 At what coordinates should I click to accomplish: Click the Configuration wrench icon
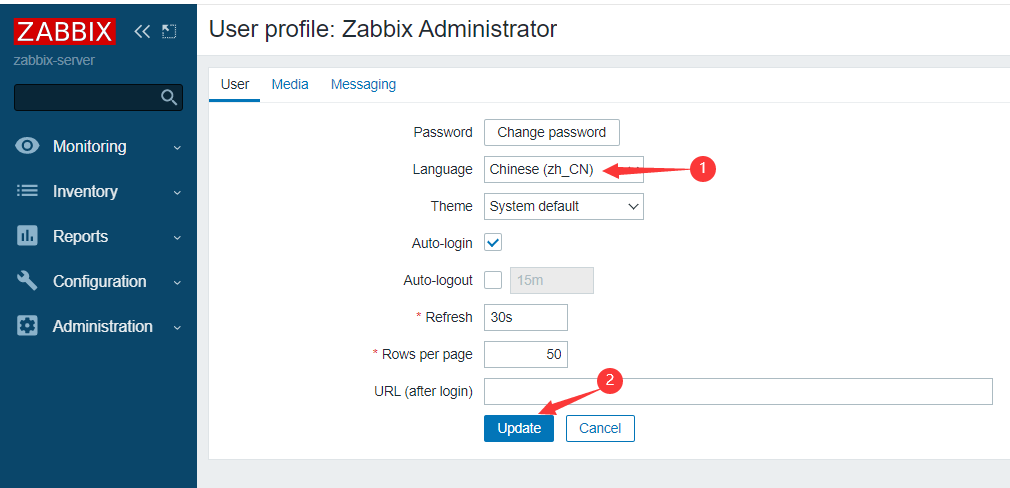click(27, 281)
